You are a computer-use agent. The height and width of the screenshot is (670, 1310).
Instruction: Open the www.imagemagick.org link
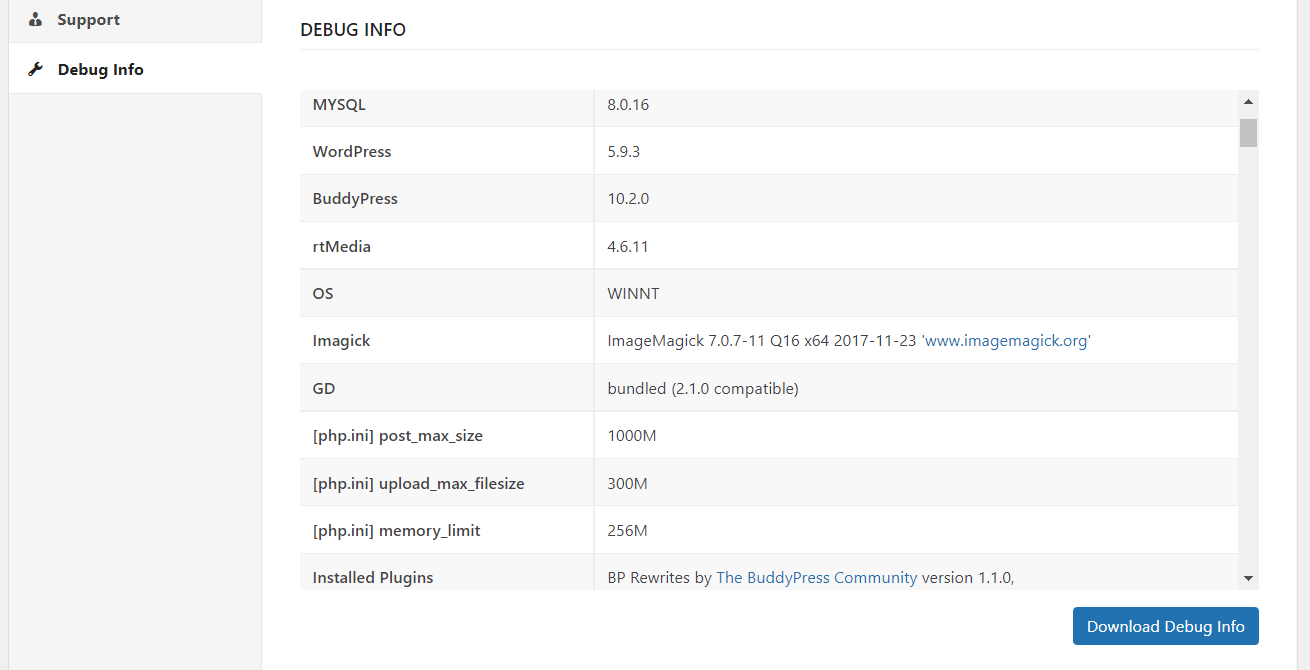click(1006, 341)
